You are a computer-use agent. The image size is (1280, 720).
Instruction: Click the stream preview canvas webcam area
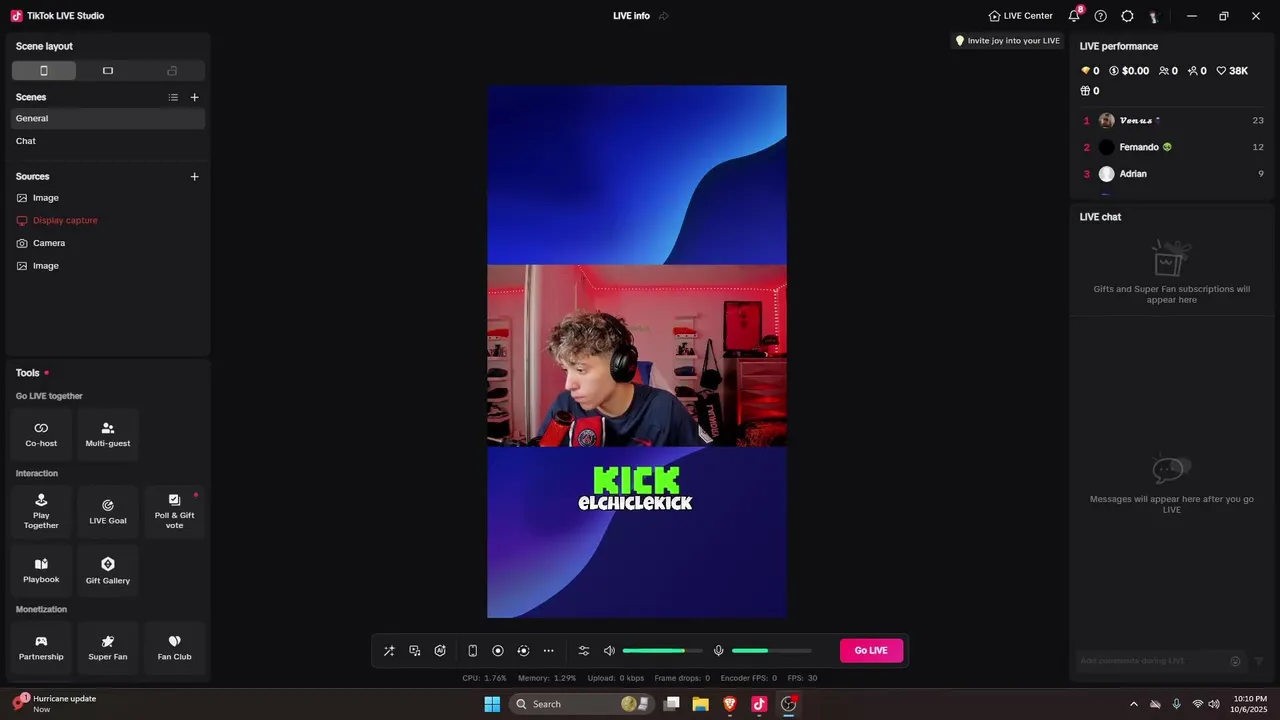pyautogui.click(x=636, y=355)
